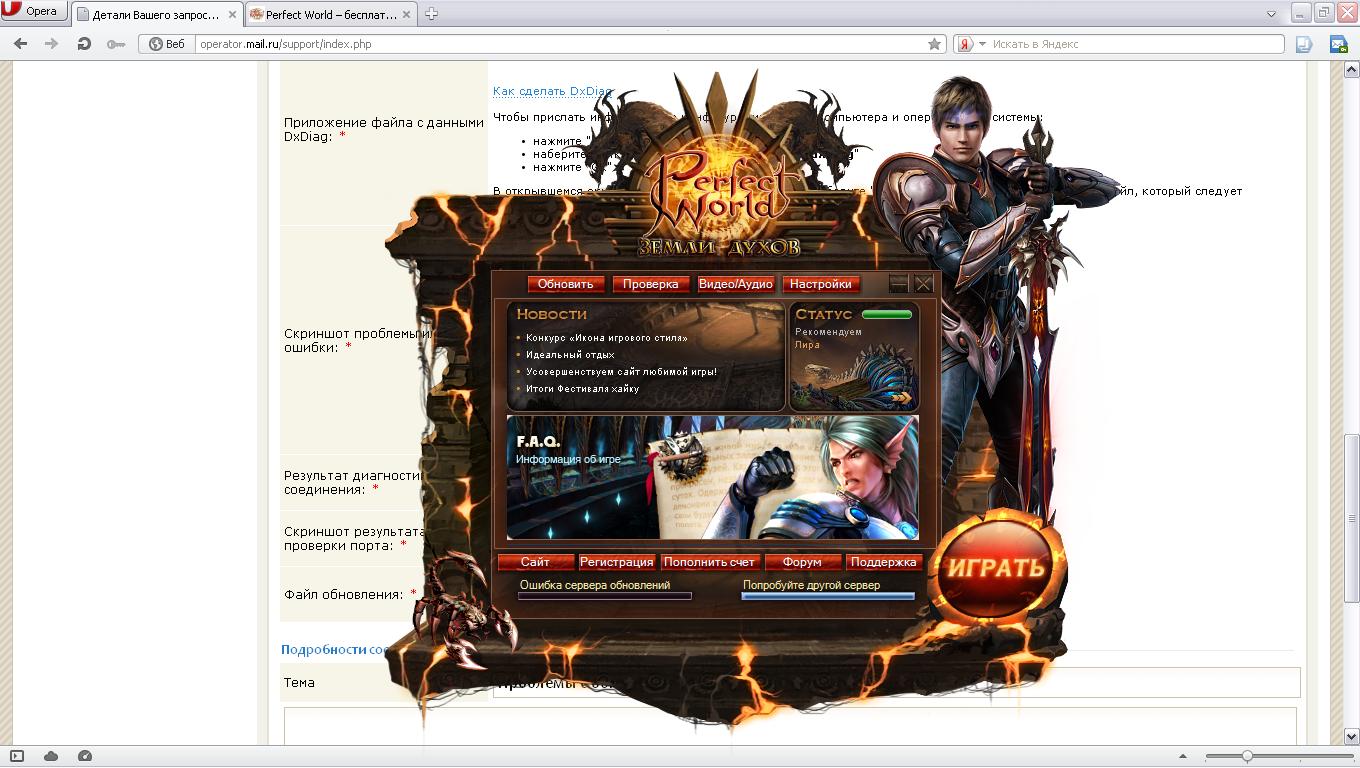Select the recommended server 'Лира'
The image size is (1360, 768).
point(807,345)
